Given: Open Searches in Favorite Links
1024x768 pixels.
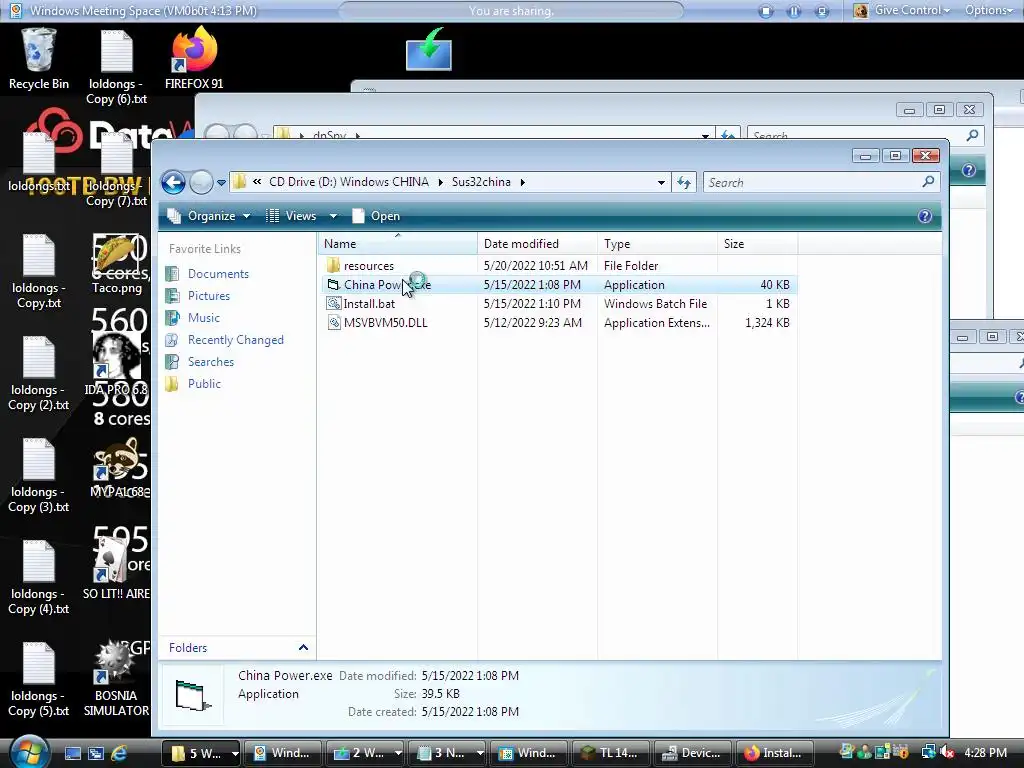Looking at the screenshot, I should (210, 362).
